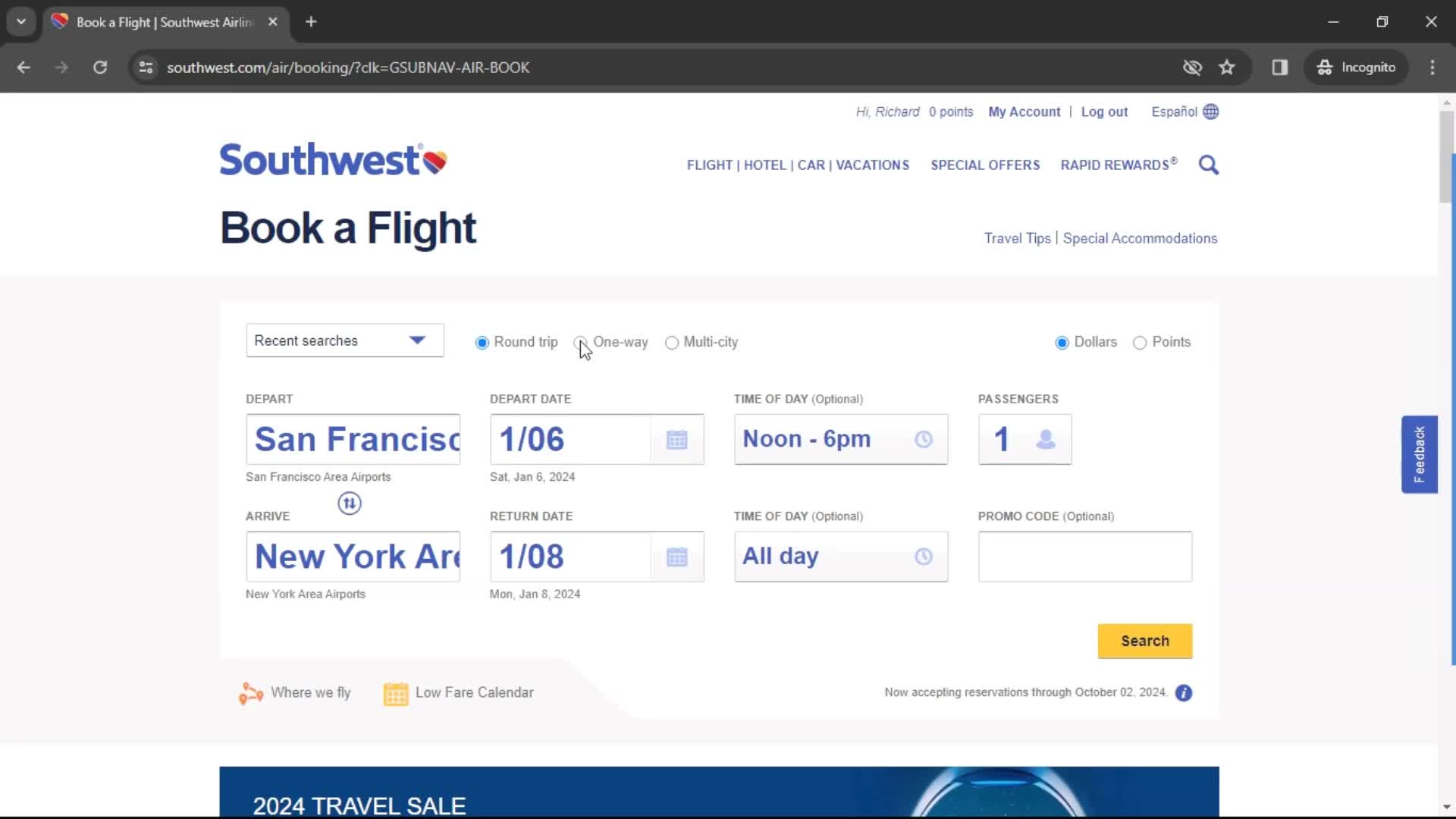Click the search magnifier icon in navbar
The image size is (1456, 819).
click(x=1209, y=165)
